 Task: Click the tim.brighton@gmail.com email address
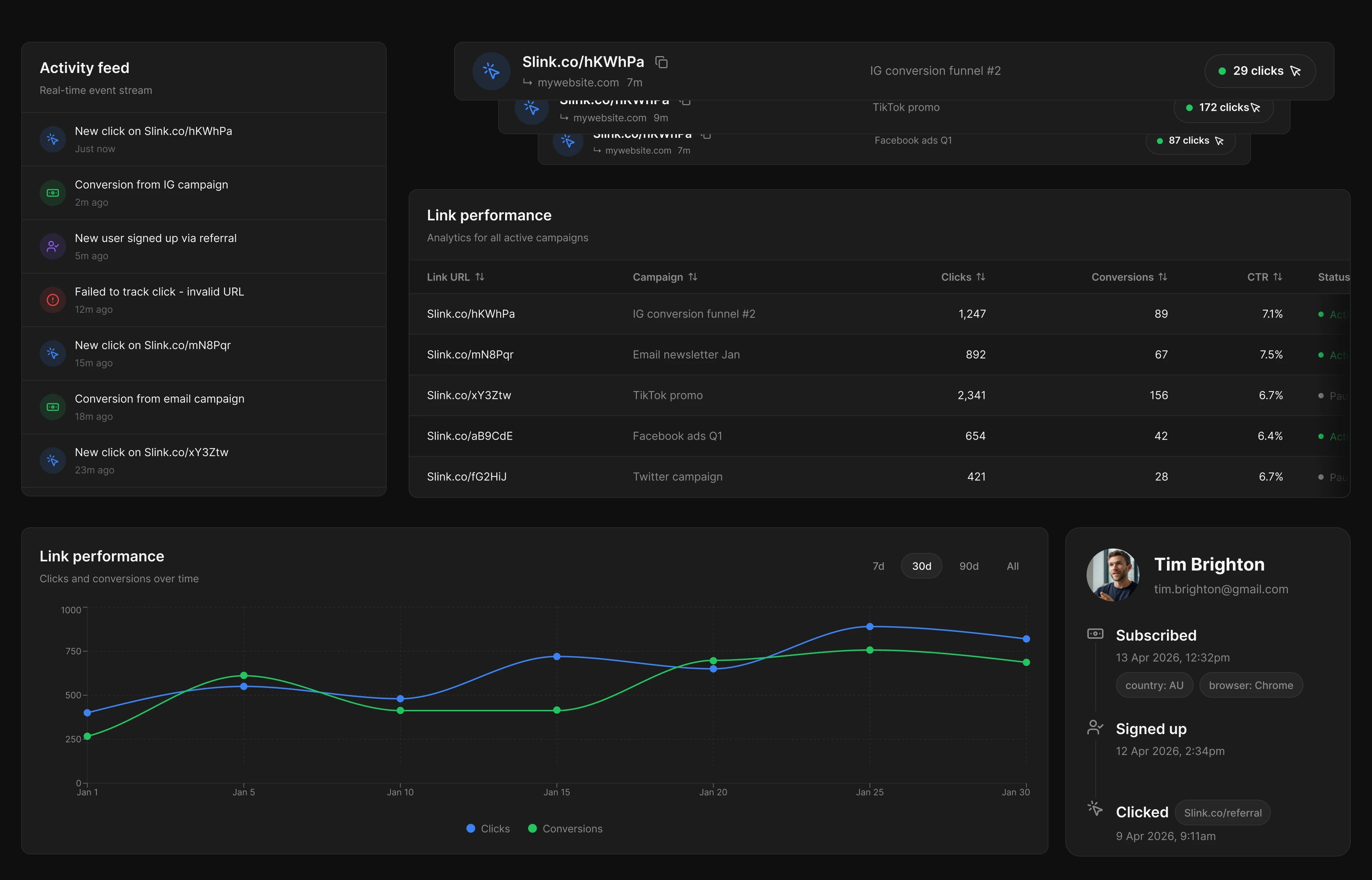(x=1221, y=589)
